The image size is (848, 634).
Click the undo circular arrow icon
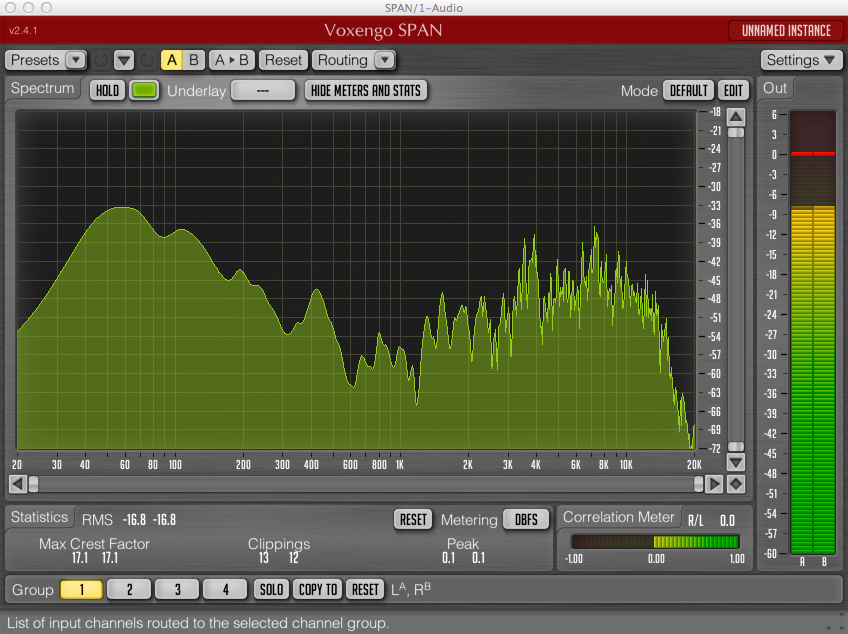point(101,60)
